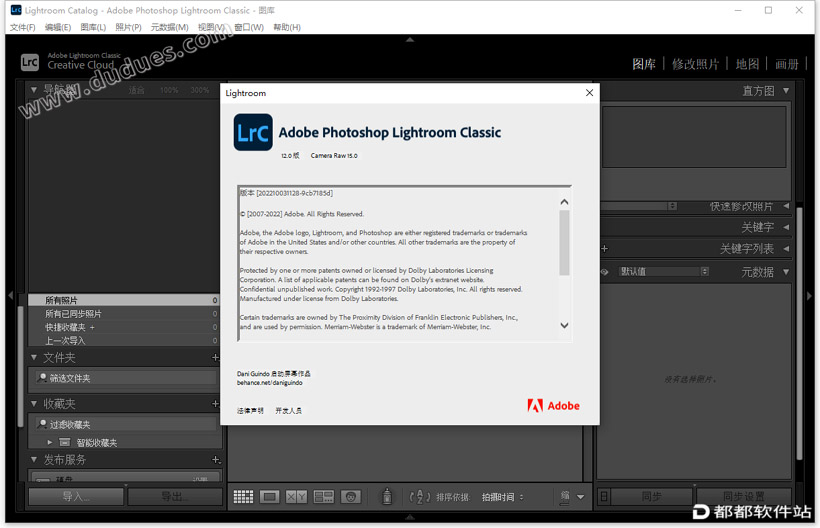Viewport: 820px width, 528px height.
Task: Open toolbar content dropdown arrow
Action: (x=580, y=497)
